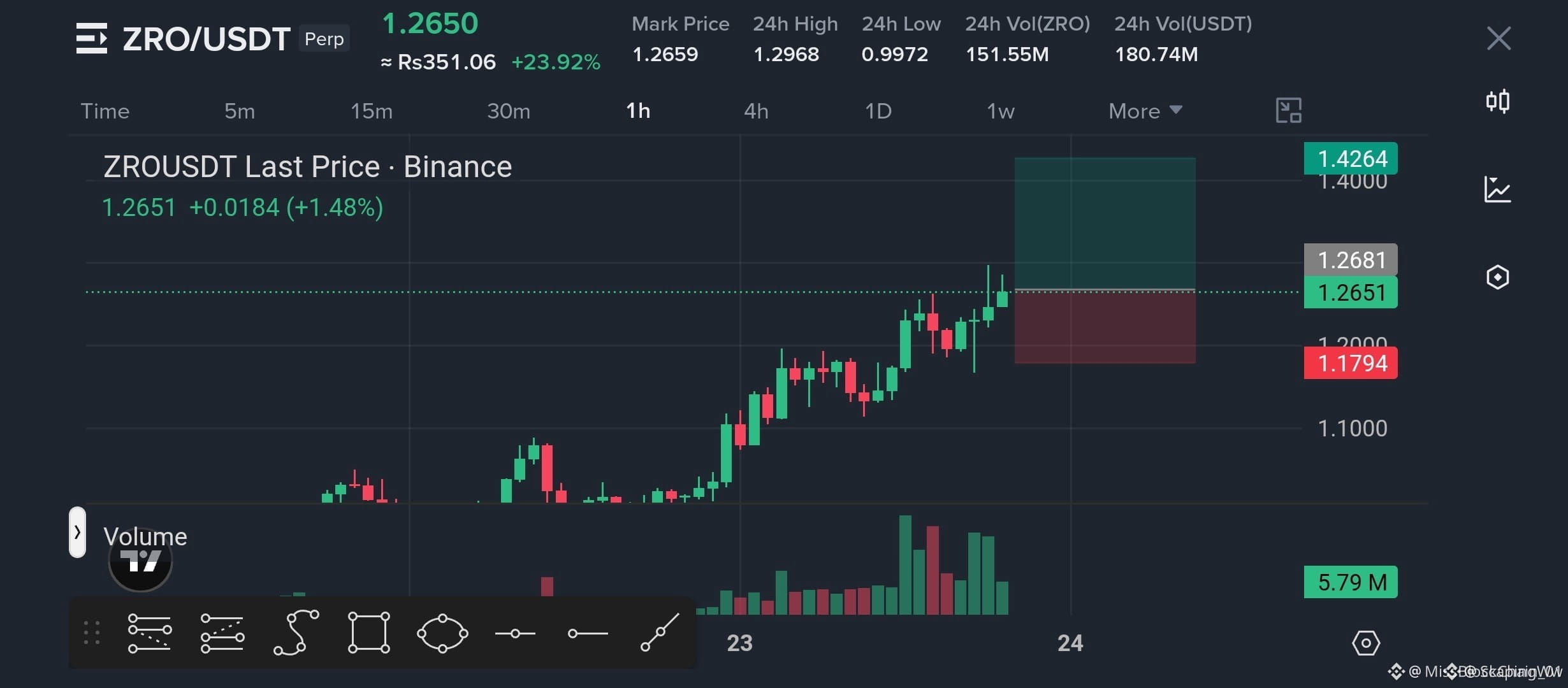This screenshot has width=1568, height=688.
Task: Select the horizontal line drawing tool
Action: [515, 633]
